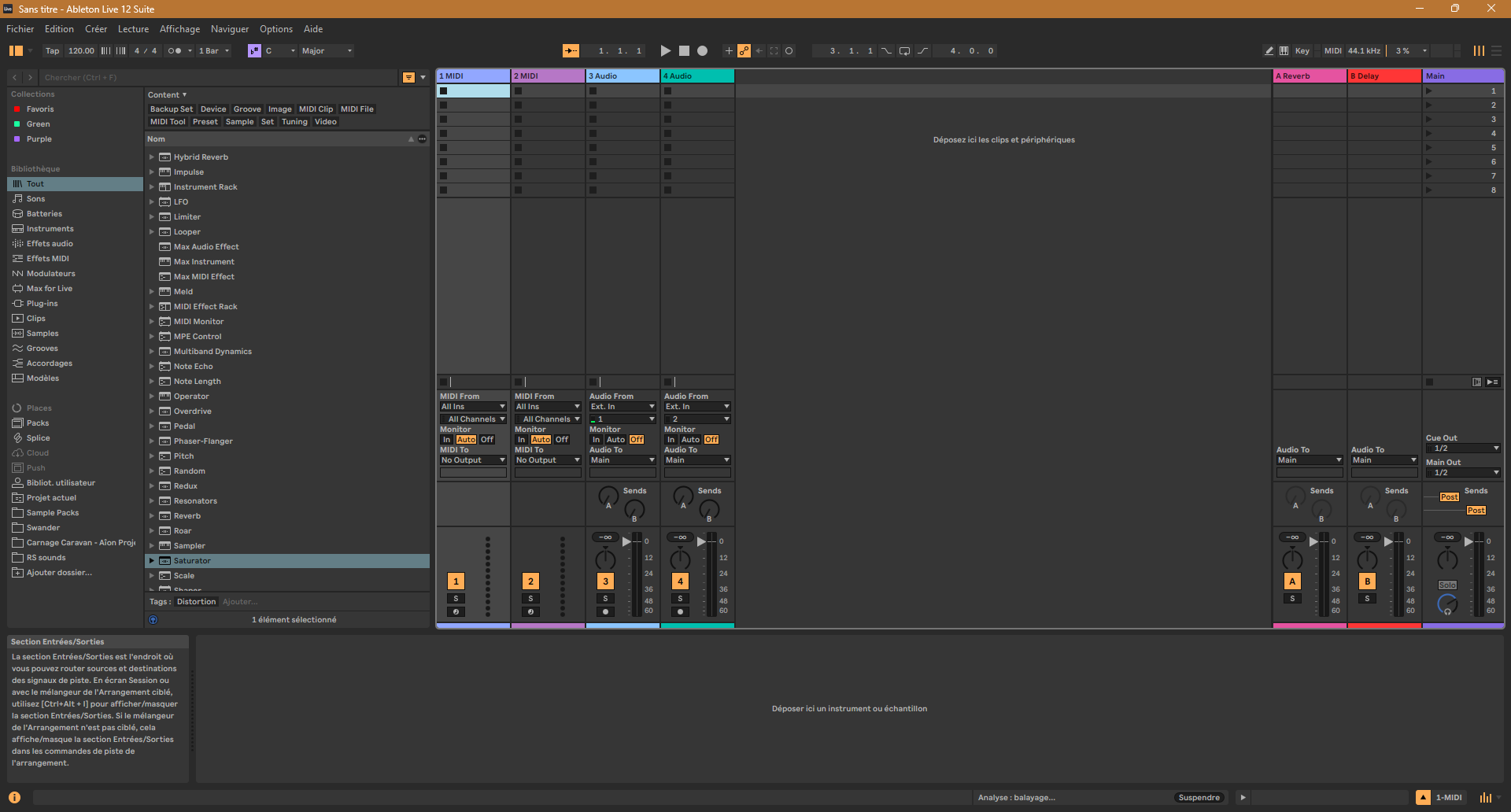Toggle the Follow playback icon
The image size is (1511, 812).
coord(571,51)
